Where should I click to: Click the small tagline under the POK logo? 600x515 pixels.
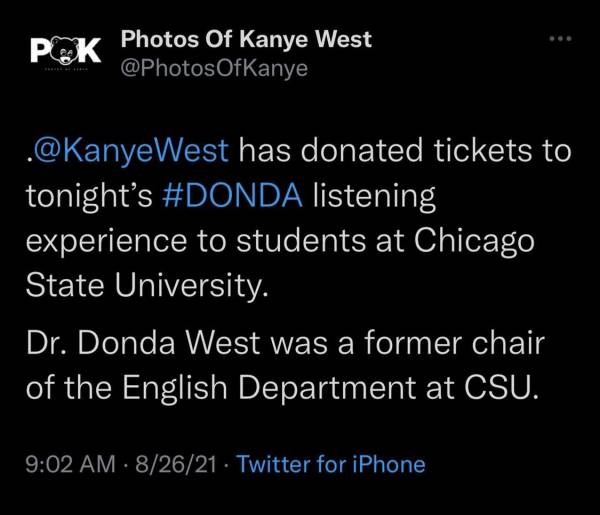pos(63,71)
